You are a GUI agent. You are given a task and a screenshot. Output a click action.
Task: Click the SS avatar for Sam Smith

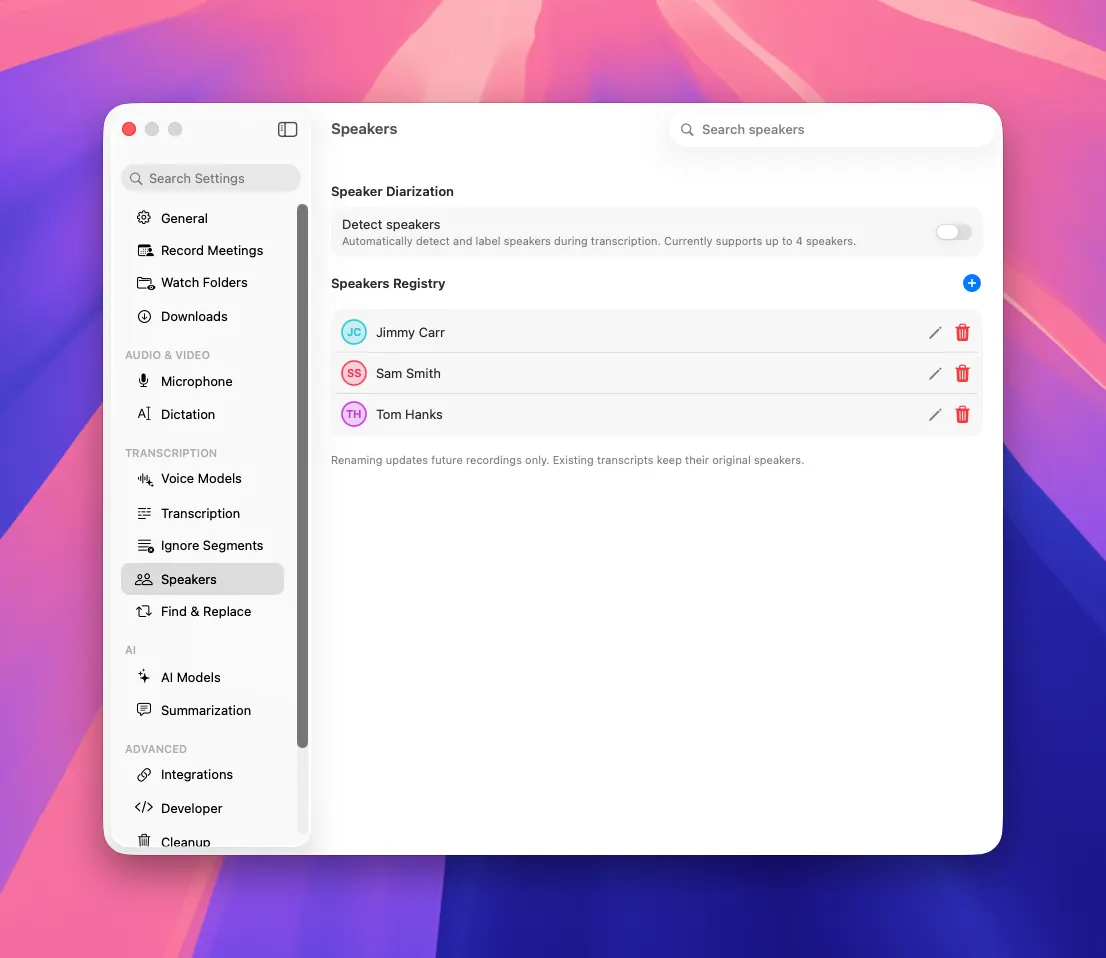(x=353, y=372)
